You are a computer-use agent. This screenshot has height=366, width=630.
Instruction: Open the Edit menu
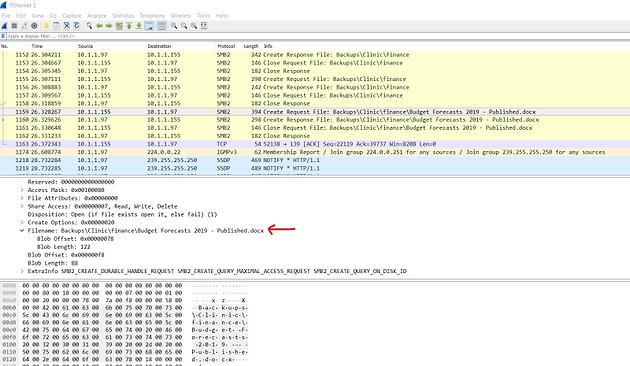pyautogui.click(x=21, y=16)
